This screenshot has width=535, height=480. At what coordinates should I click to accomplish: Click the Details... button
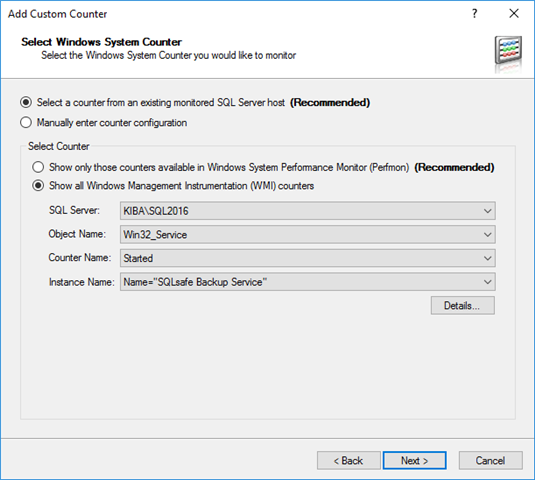(x=462, y=305)
